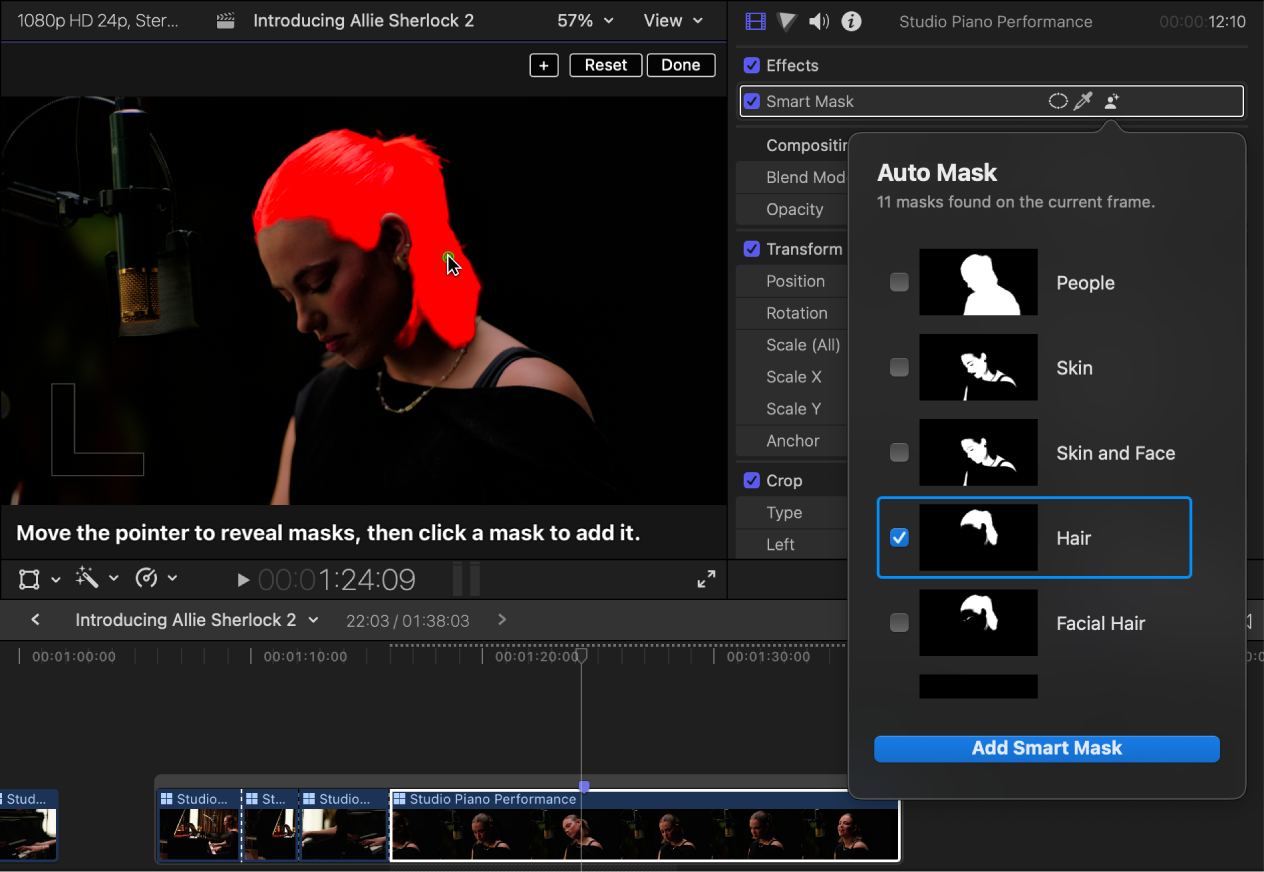
Task: Toggle the Effects checkbox
Action: pos(752,65)
